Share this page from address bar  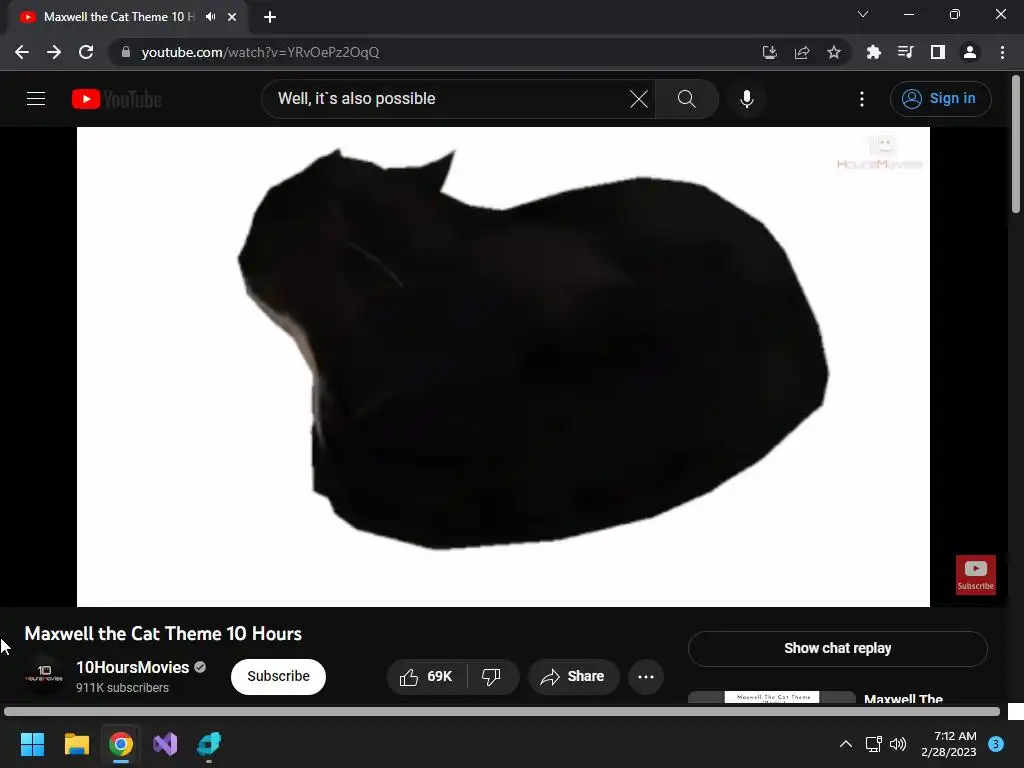pyautogui.click(x=802, y=52)
